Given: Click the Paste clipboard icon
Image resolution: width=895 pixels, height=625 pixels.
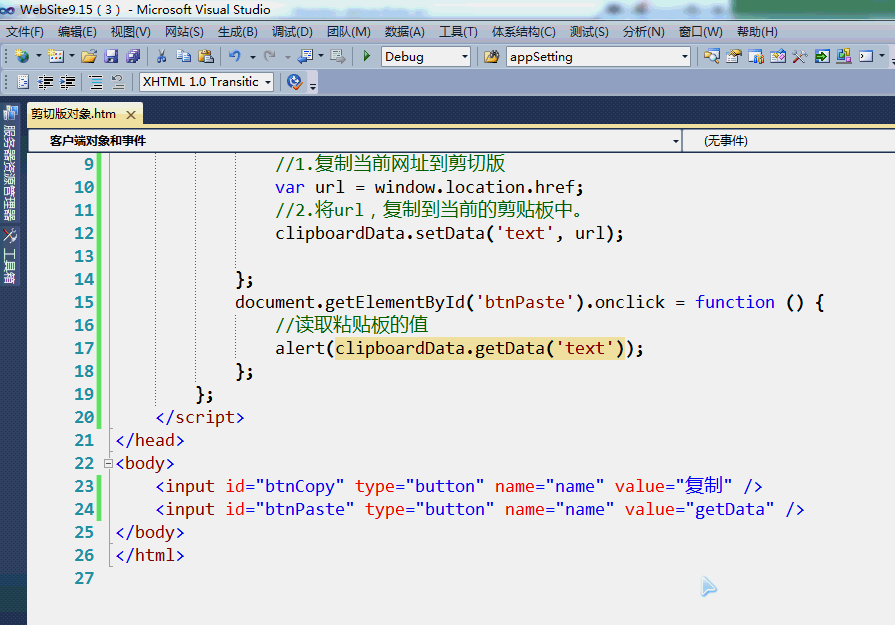Looking at the screenshot, I should (206, 57).
